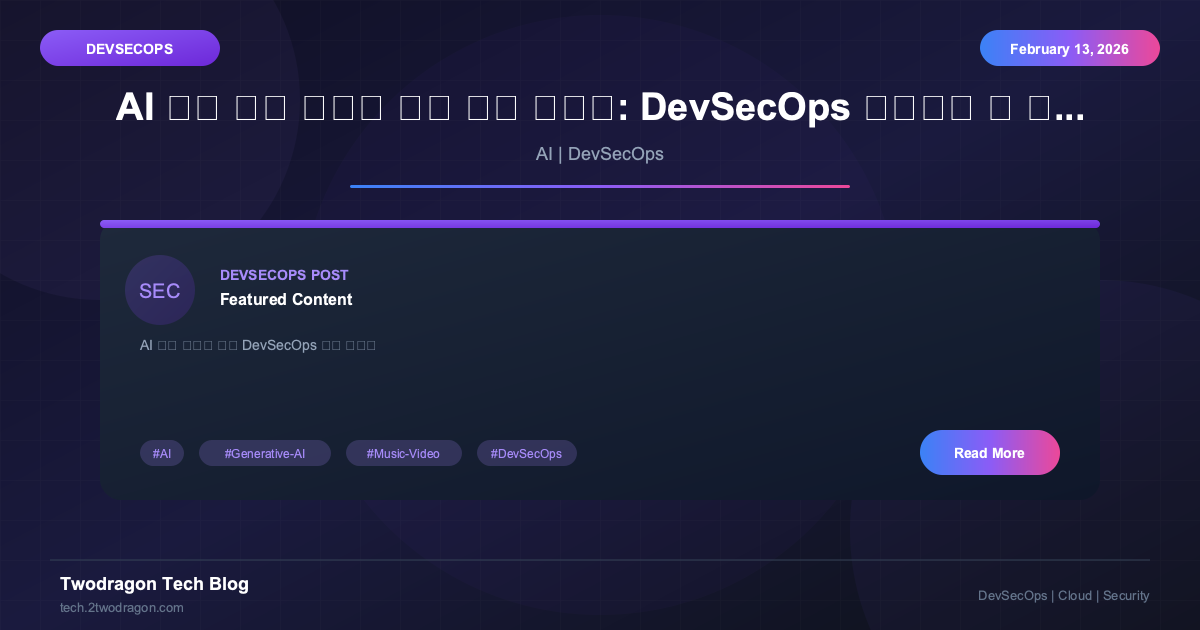The height and width of the screenshot is (630, 1200).
Task: Click the gradient on the Read More button
Action: (989, 452)
